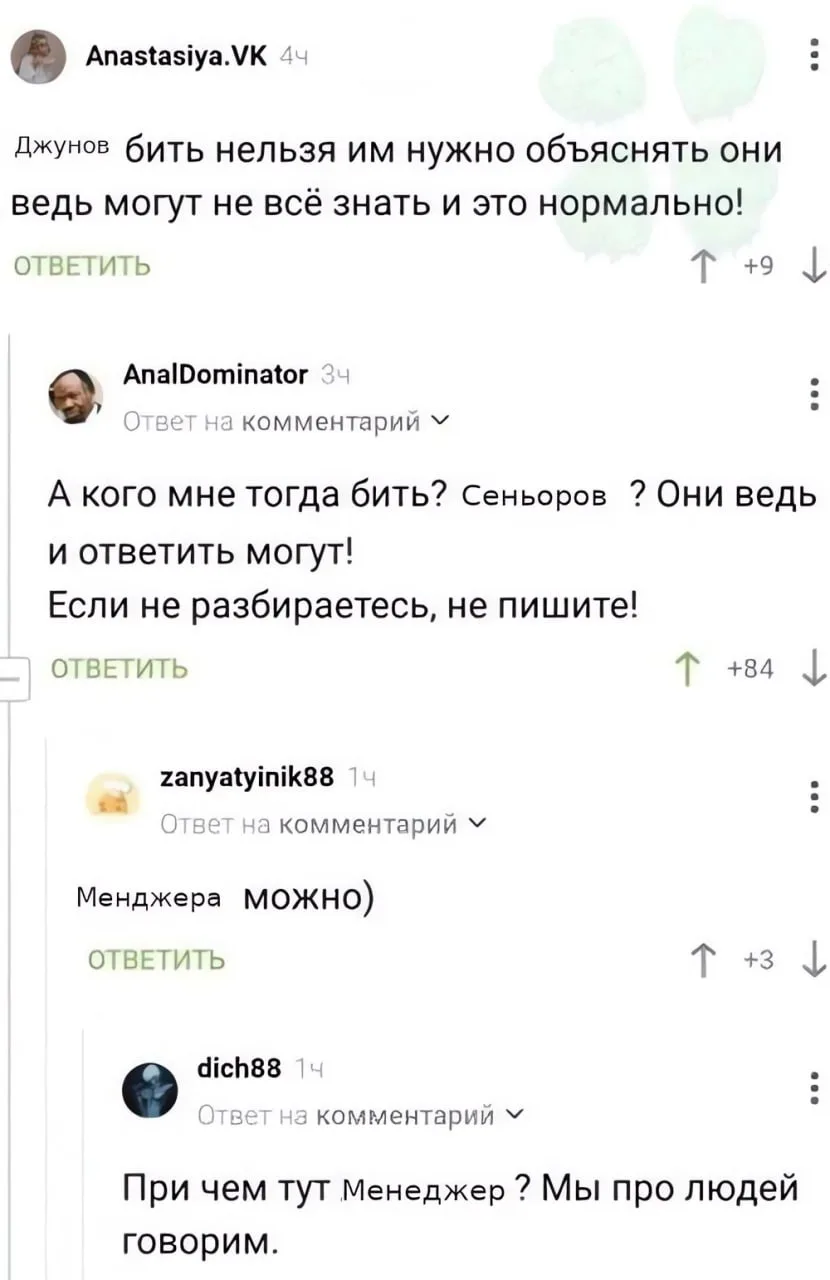The image size is (830, 1280).
Task: Open Anastasiya.VK's profile avatar
Action: coord(38,58)
